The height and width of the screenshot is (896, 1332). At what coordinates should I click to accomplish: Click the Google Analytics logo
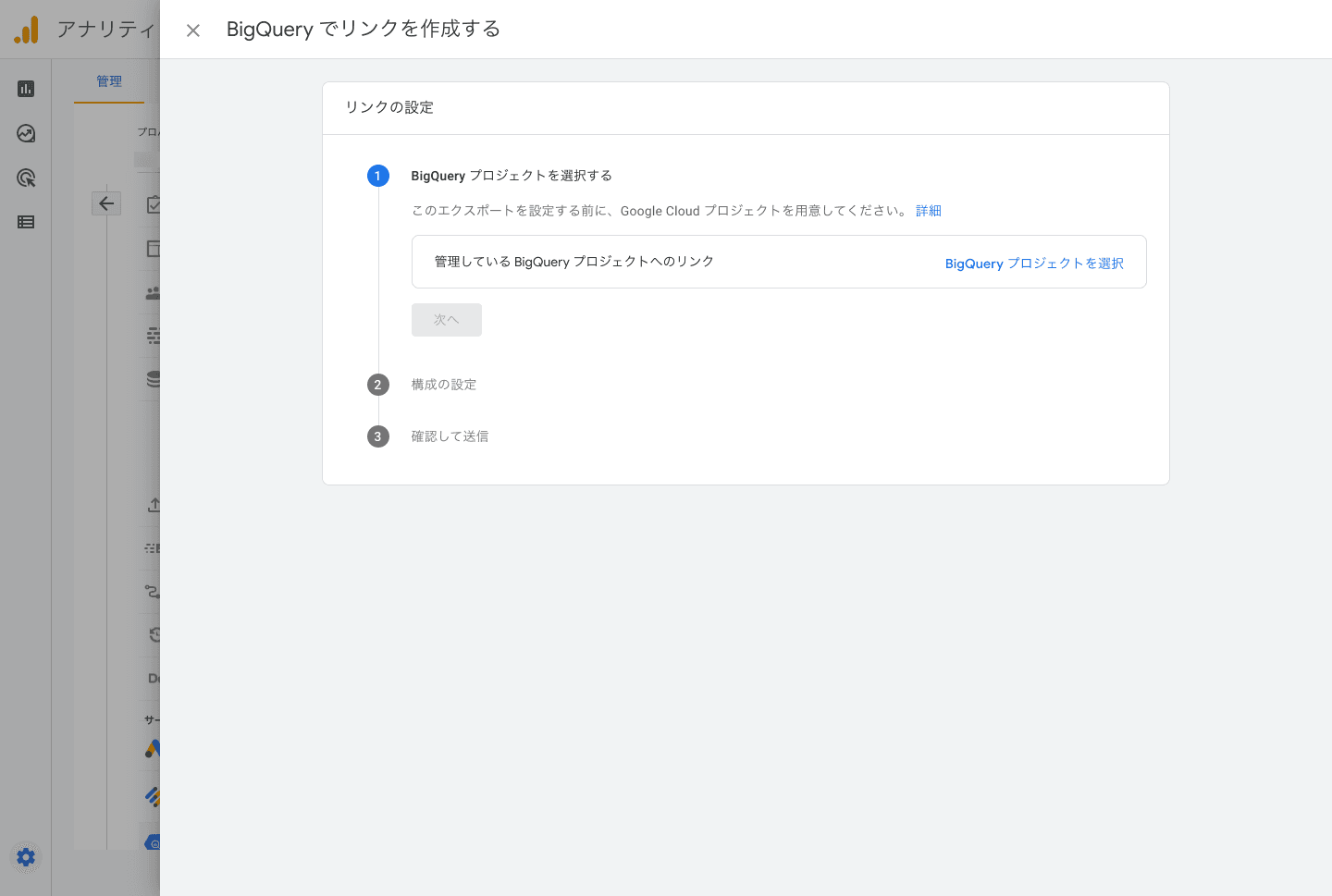coord(27,30)
